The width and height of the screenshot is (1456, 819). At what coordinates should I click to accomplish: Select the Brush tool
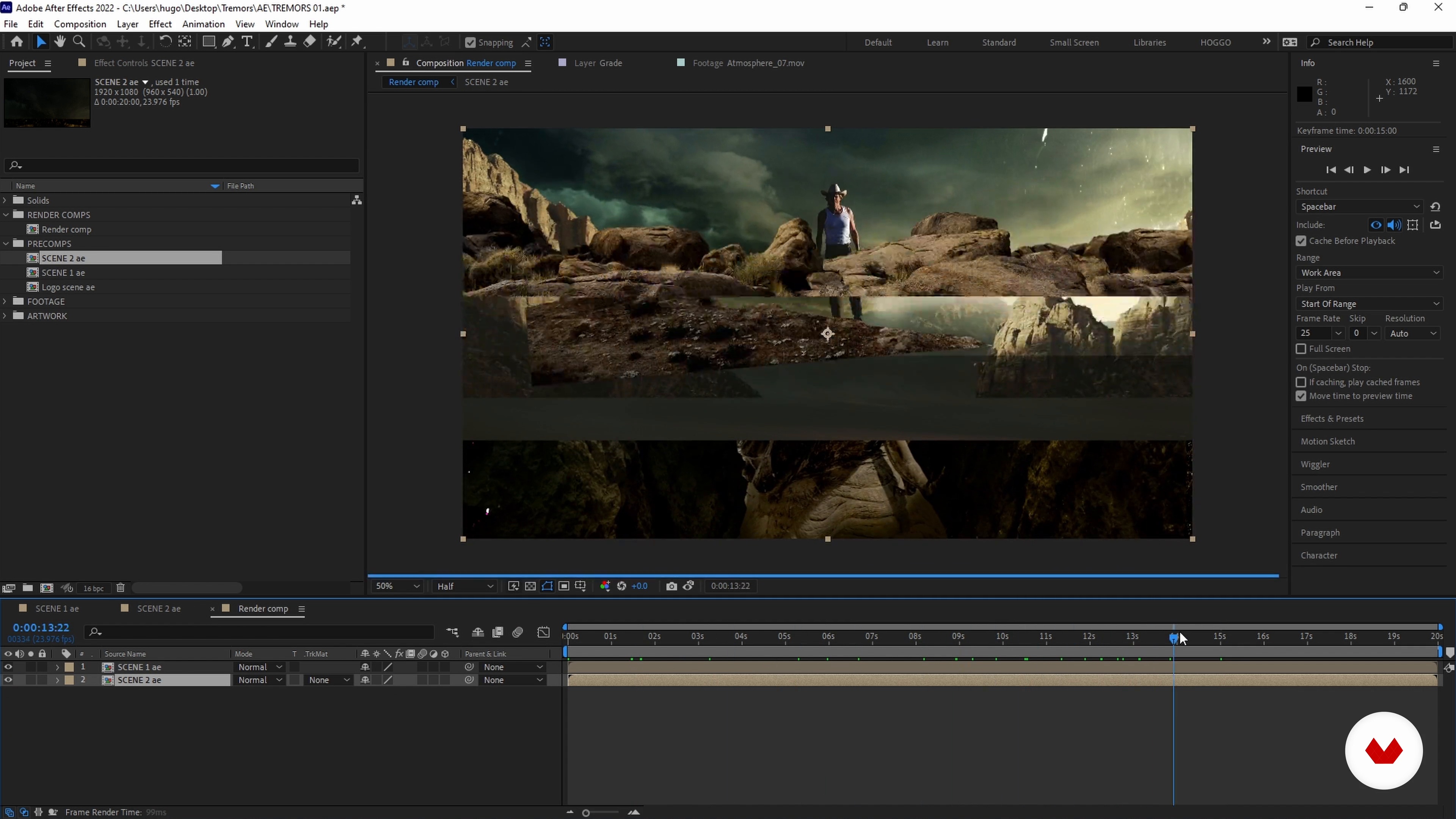(271, 42)
